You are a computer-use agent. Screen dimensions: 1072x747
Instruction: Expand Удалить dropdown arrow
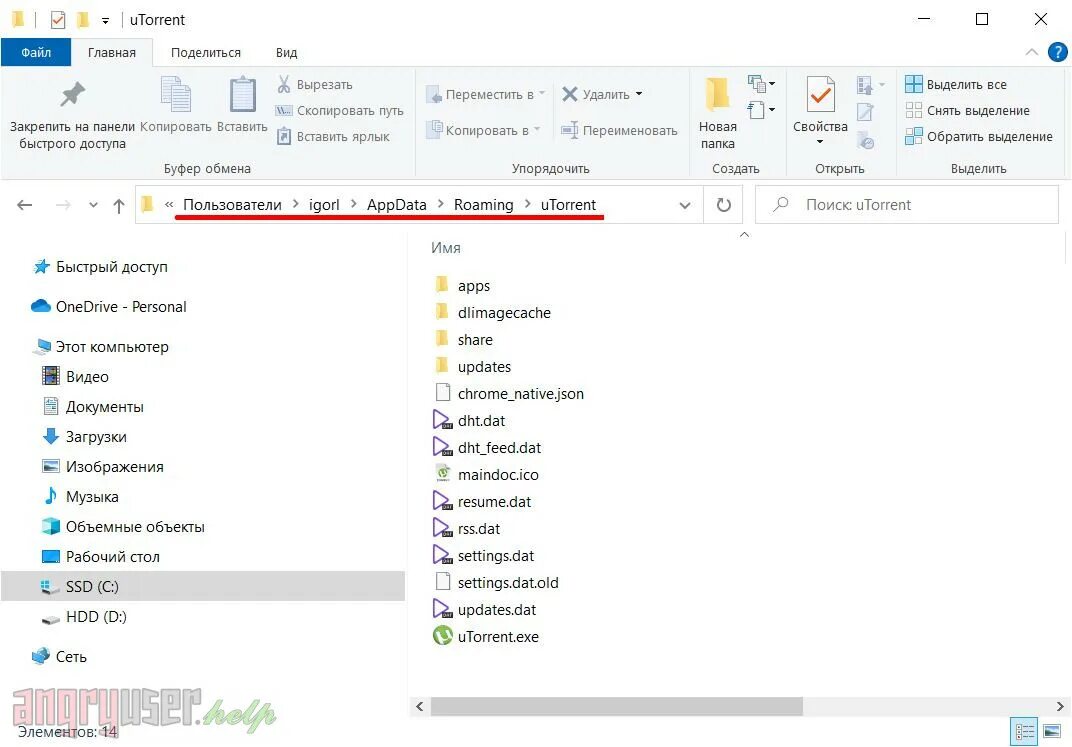639,94
